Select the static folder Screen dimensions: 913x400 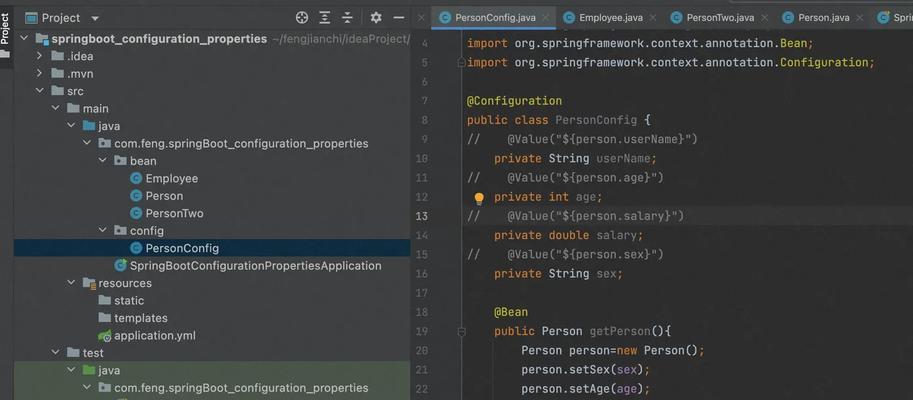tap(129, 301)
